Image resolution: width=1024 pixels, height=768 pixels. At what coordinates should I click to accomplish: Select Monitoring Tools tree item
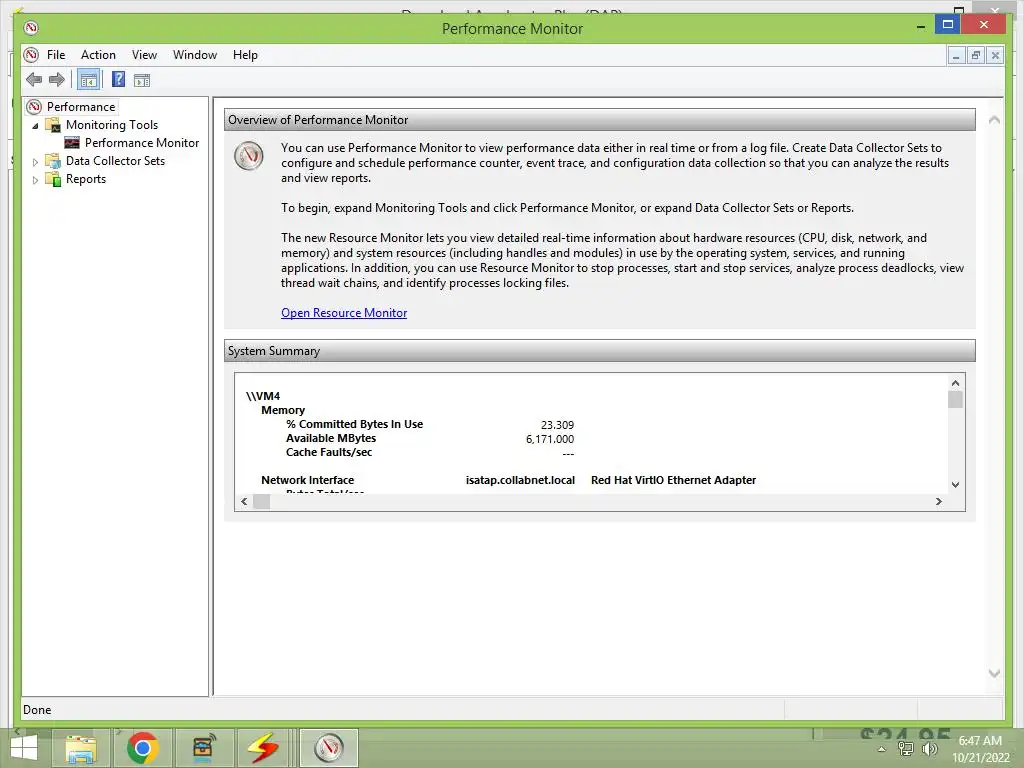112,125
